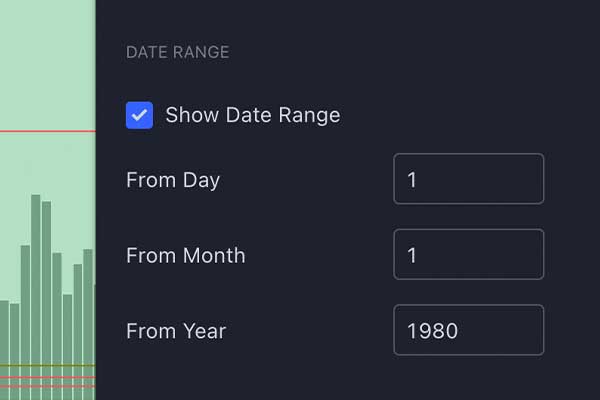Viewport: 600px width, 400px height.
Task: Click the checkmark inside the blue checkbox
Action: 139,115
